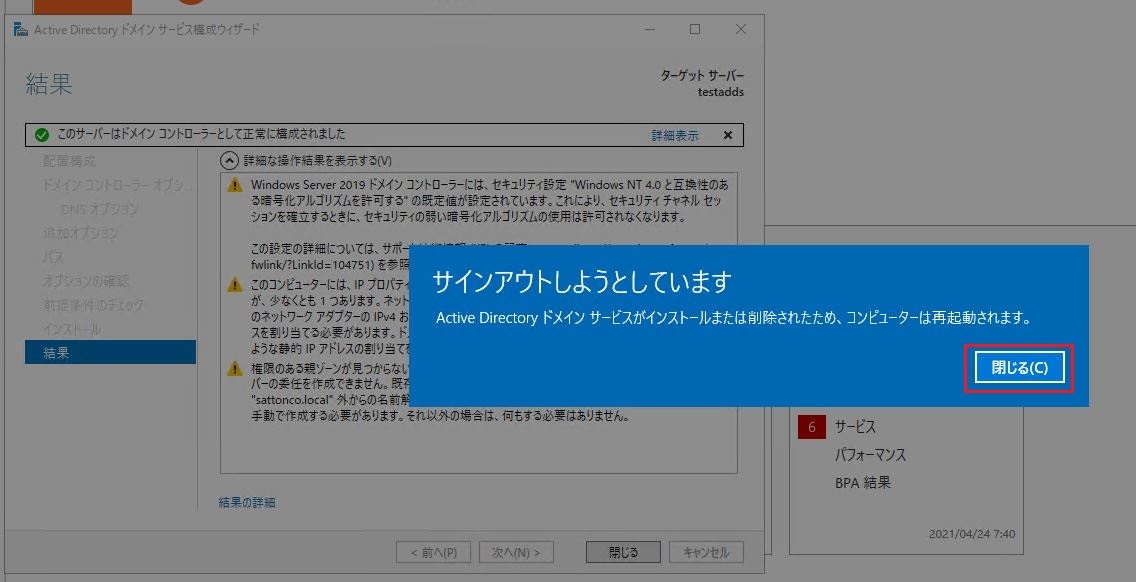Close the Active Directory wizard window

point(740,30)
